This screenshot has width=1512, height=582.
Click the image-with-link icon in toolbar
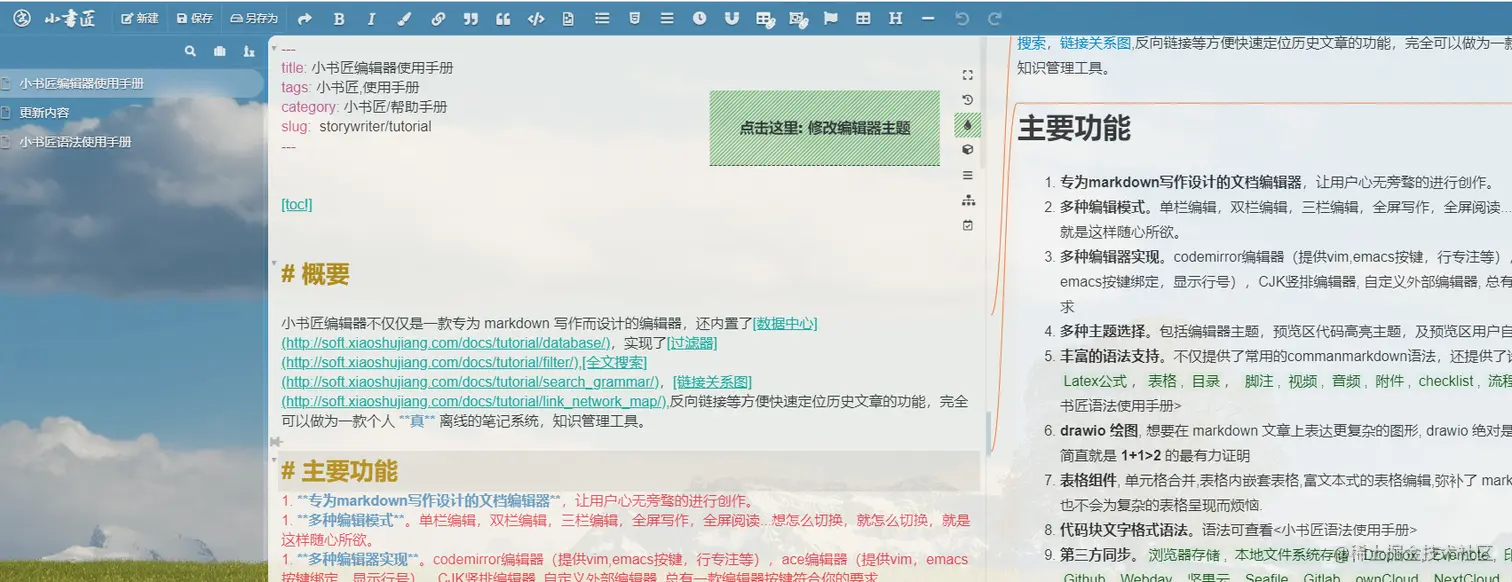pyautogui.click(x=798, y=19)
